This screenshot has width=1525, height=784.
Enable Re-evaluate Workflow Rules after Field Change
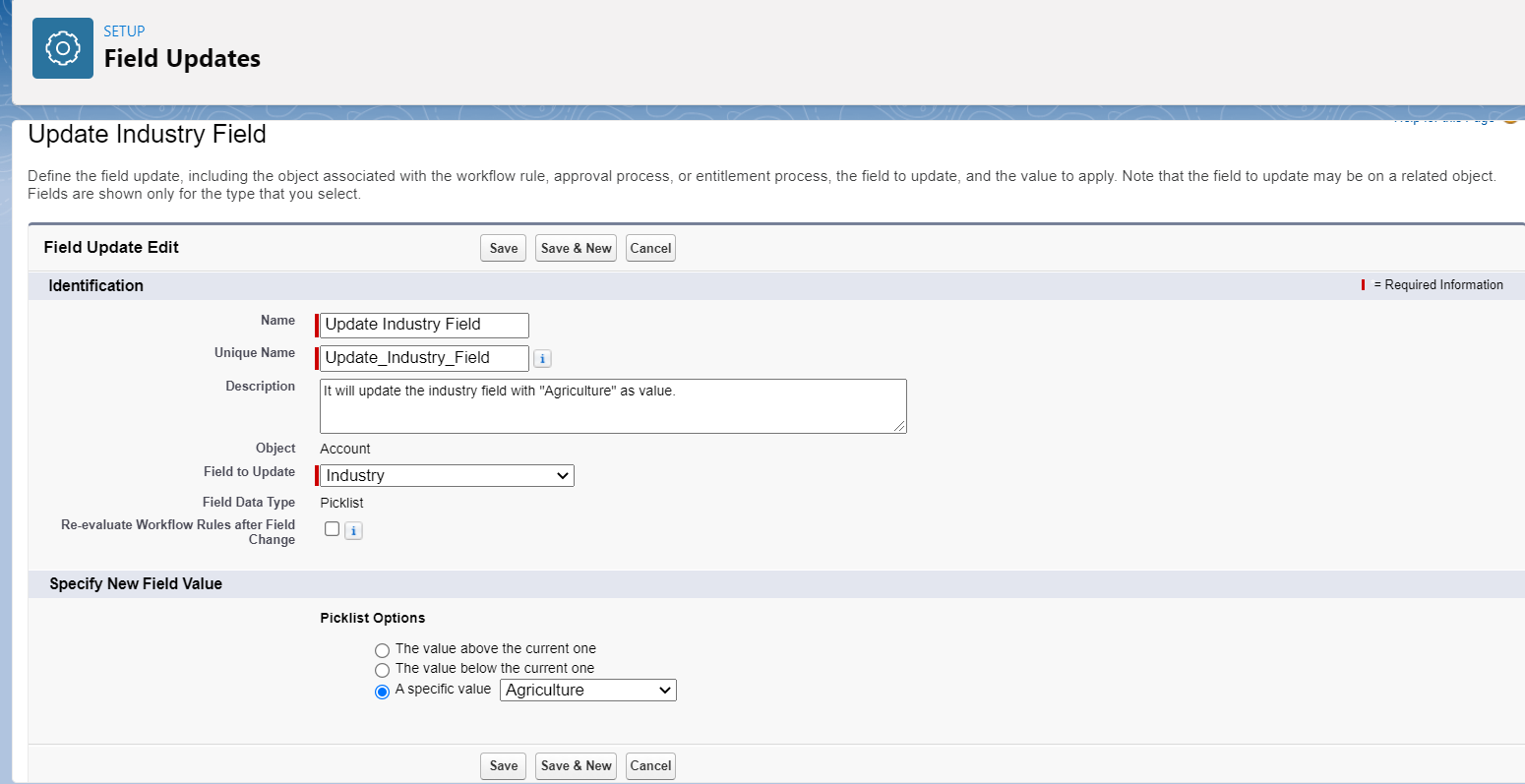point(332,529)
